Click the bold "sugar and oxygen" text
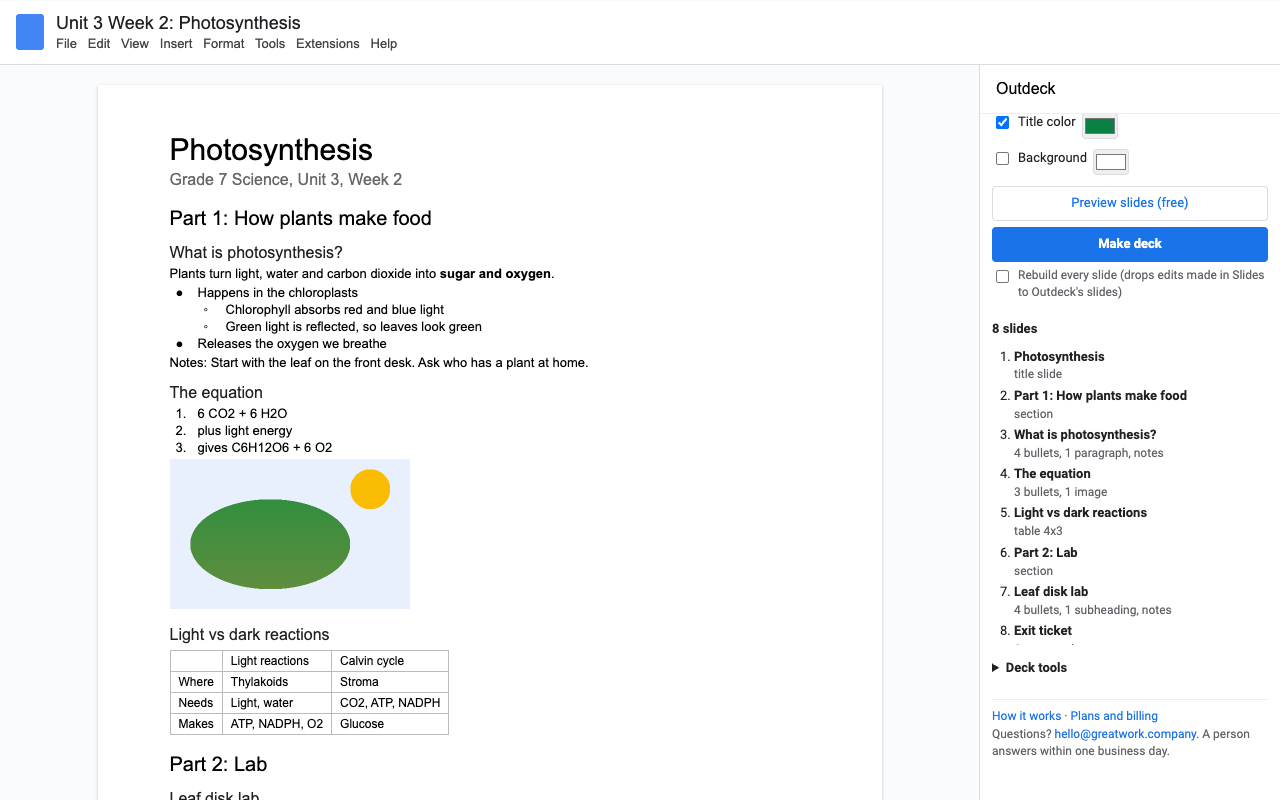This screenshot has width=1280, height=800. (495, 274)
